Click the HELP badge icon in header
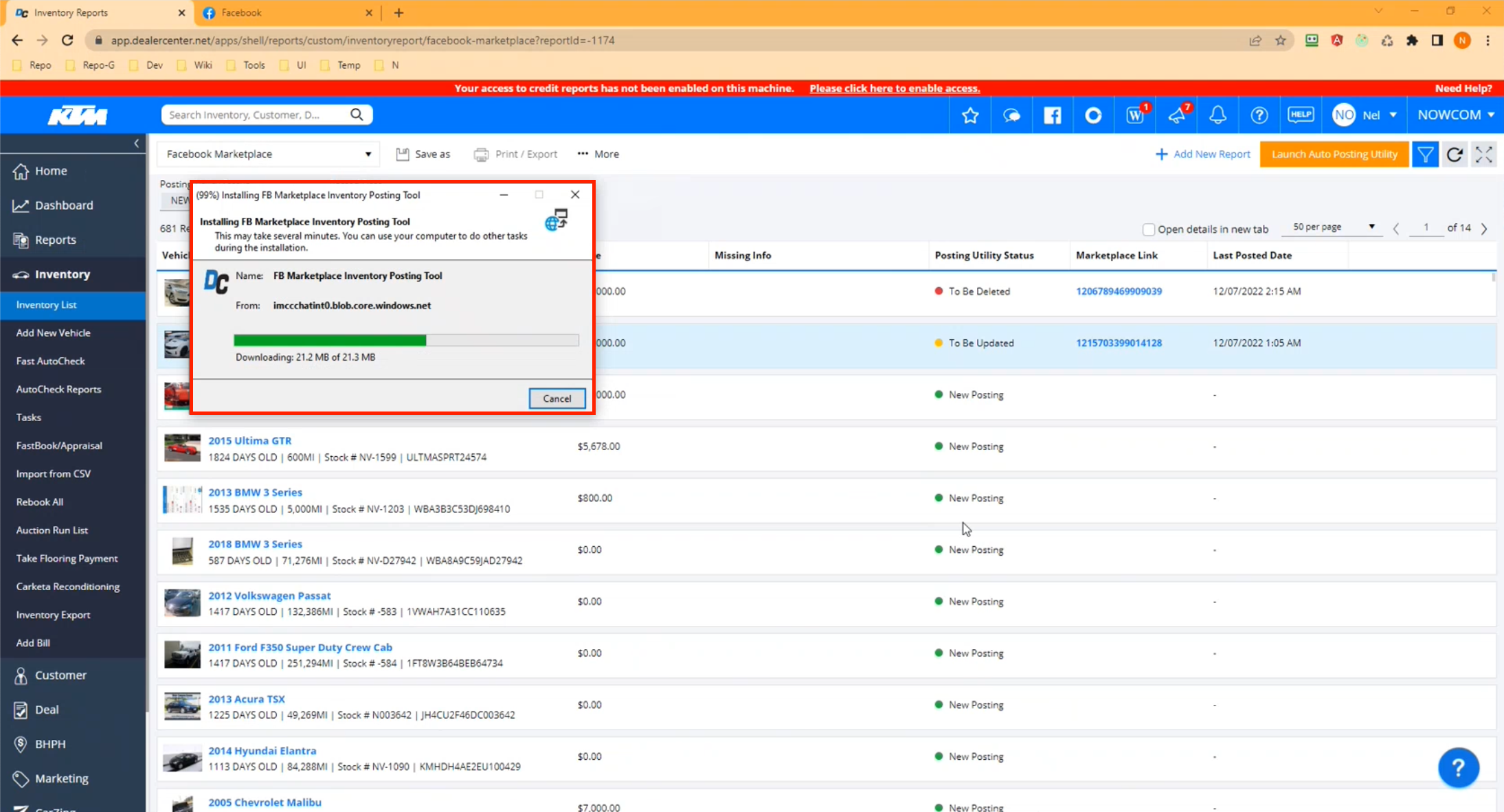The image size is (1504, 812). [1300, 115]
